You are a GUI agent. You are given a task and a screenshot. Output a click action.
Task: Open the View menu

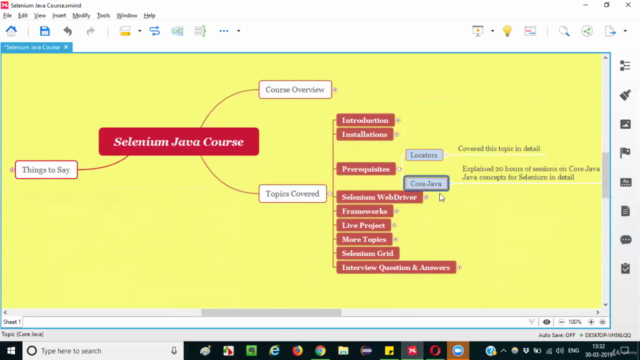pyautogui.click(x=40, y=16)
